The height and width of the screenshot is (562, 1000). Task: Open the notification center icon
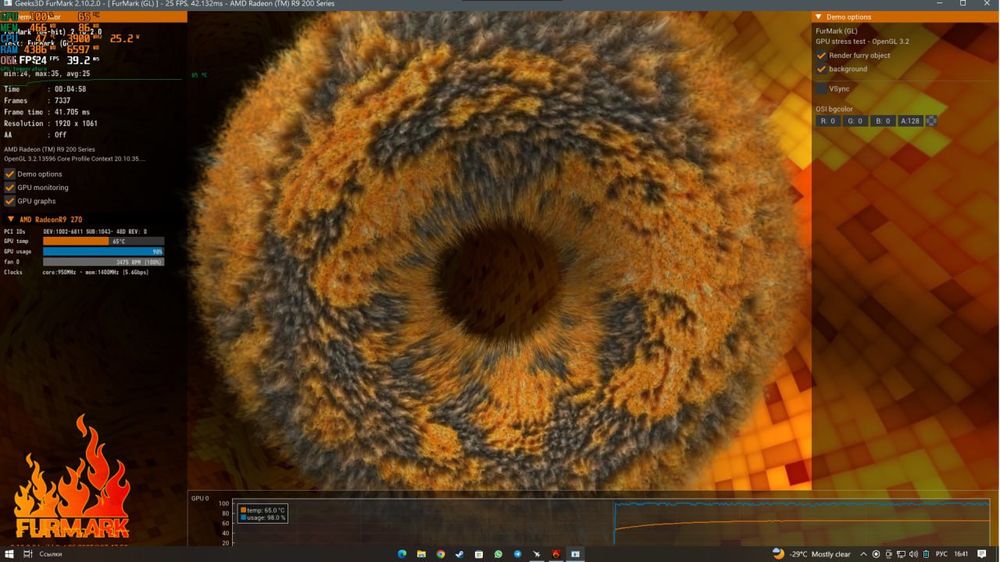point(982,554)
